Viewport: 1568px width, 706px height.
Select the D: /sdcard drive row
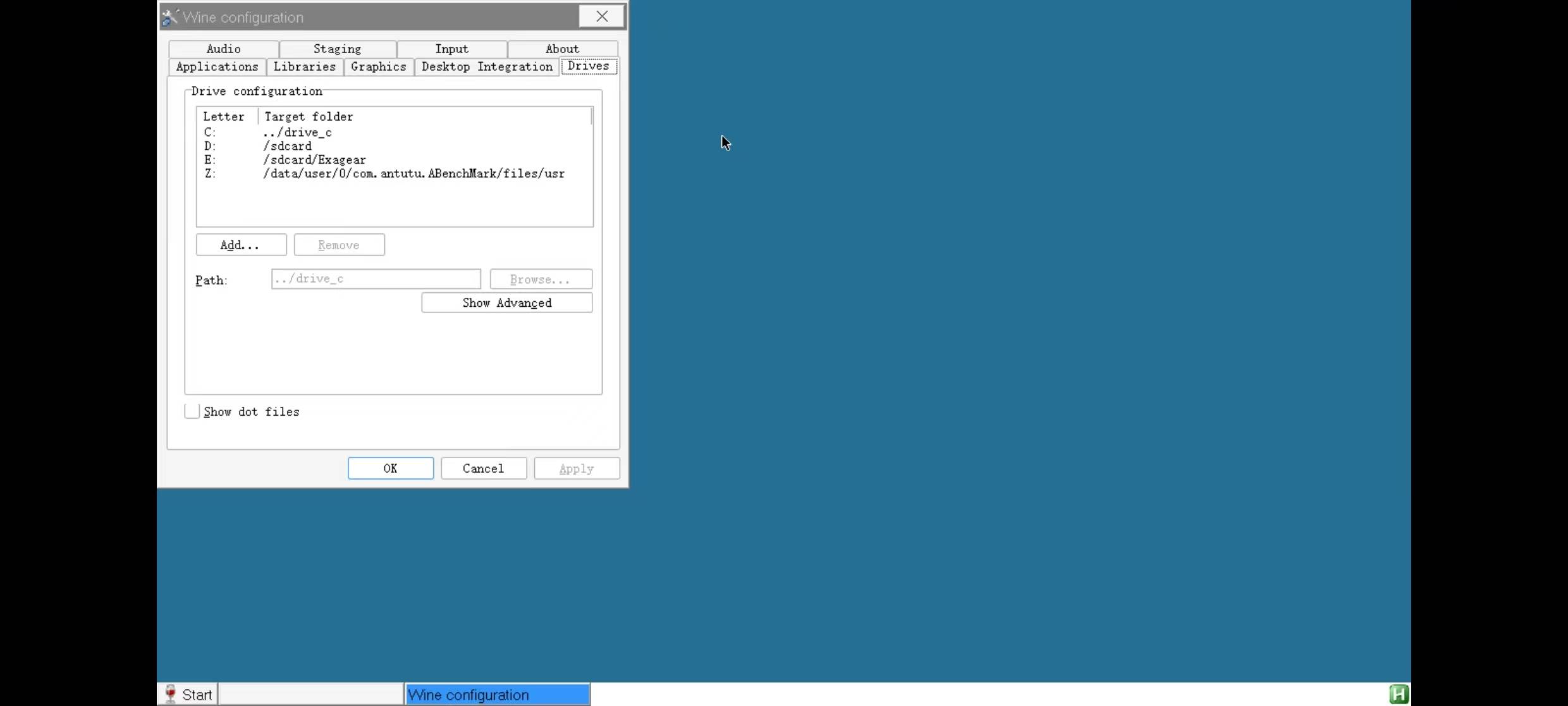point(288,146)
